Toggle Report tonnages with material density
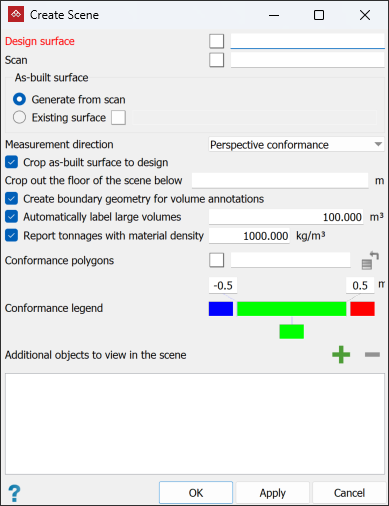The image size is (389, 506). pyautogui.click(x=12, y=236)
